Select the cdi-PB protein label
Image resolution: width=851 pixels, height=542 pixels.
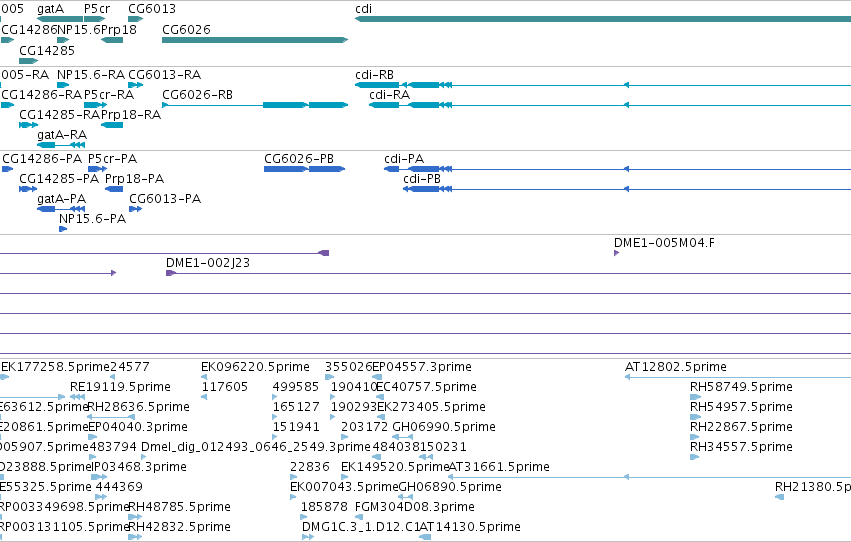[x=422, y=178]
